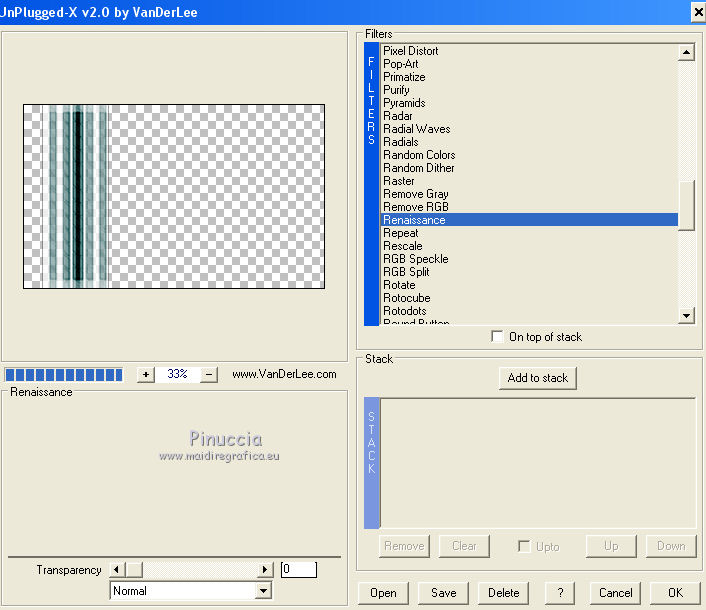
Task: Click the 33% zoom value
Action: pos(177,374)
